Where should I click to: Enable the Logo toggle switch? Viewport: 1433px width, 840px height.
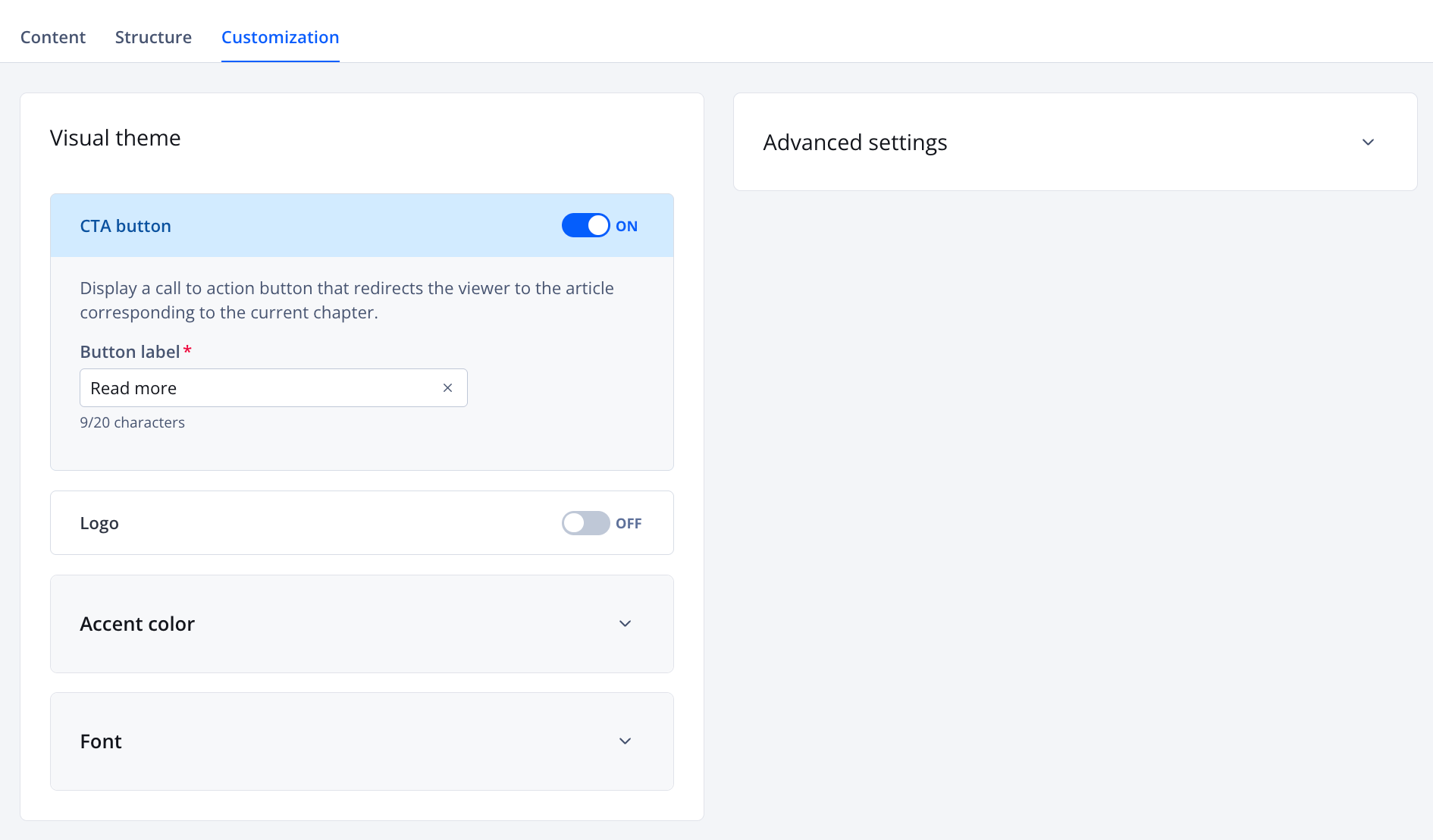coord(585,523)
